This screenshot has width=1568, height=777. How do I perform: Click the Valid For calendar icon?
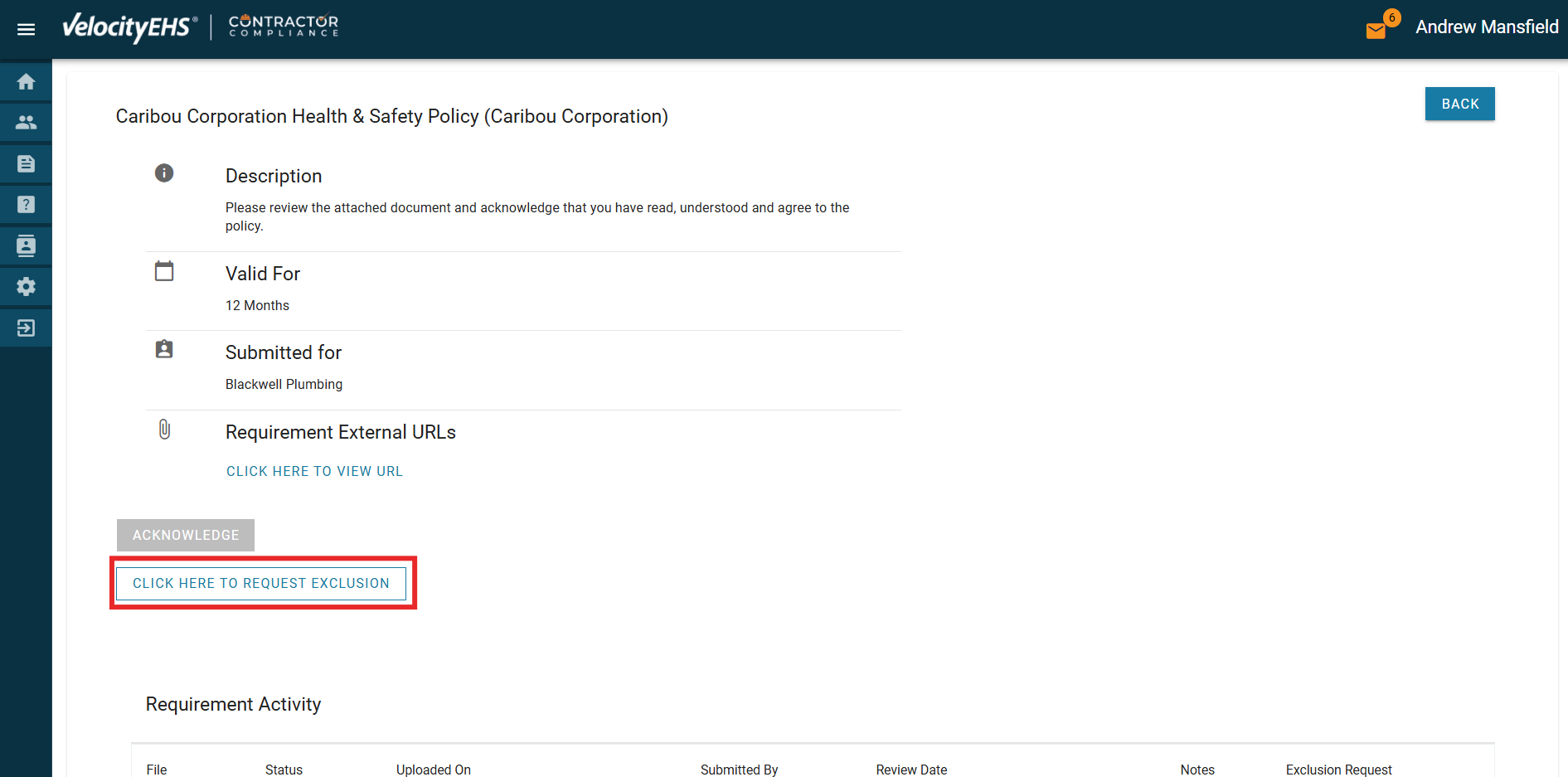coord(164,271)
